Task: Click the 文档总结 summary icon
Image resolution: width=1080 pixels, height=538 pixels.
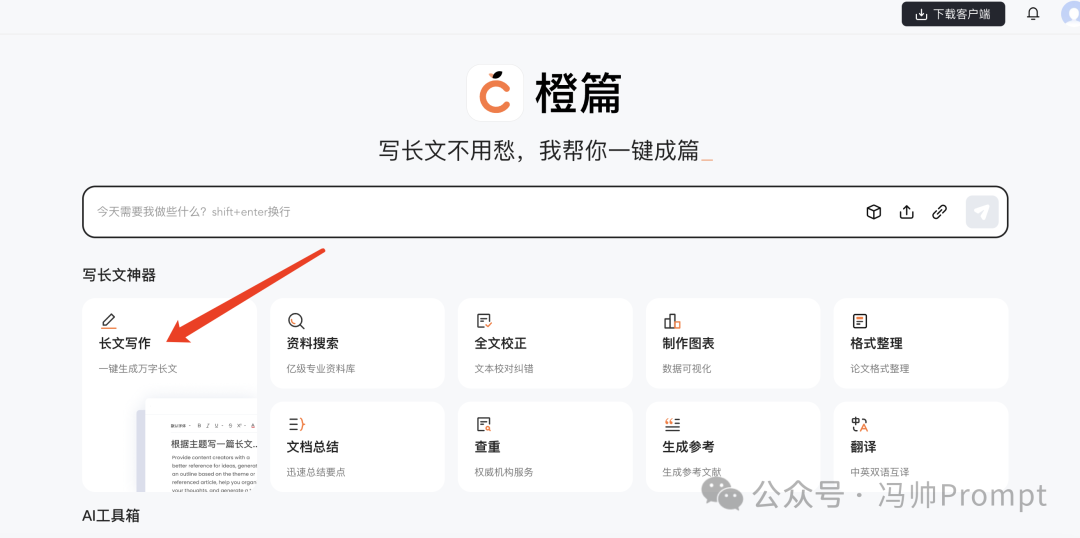Action: tap(296, 424)
